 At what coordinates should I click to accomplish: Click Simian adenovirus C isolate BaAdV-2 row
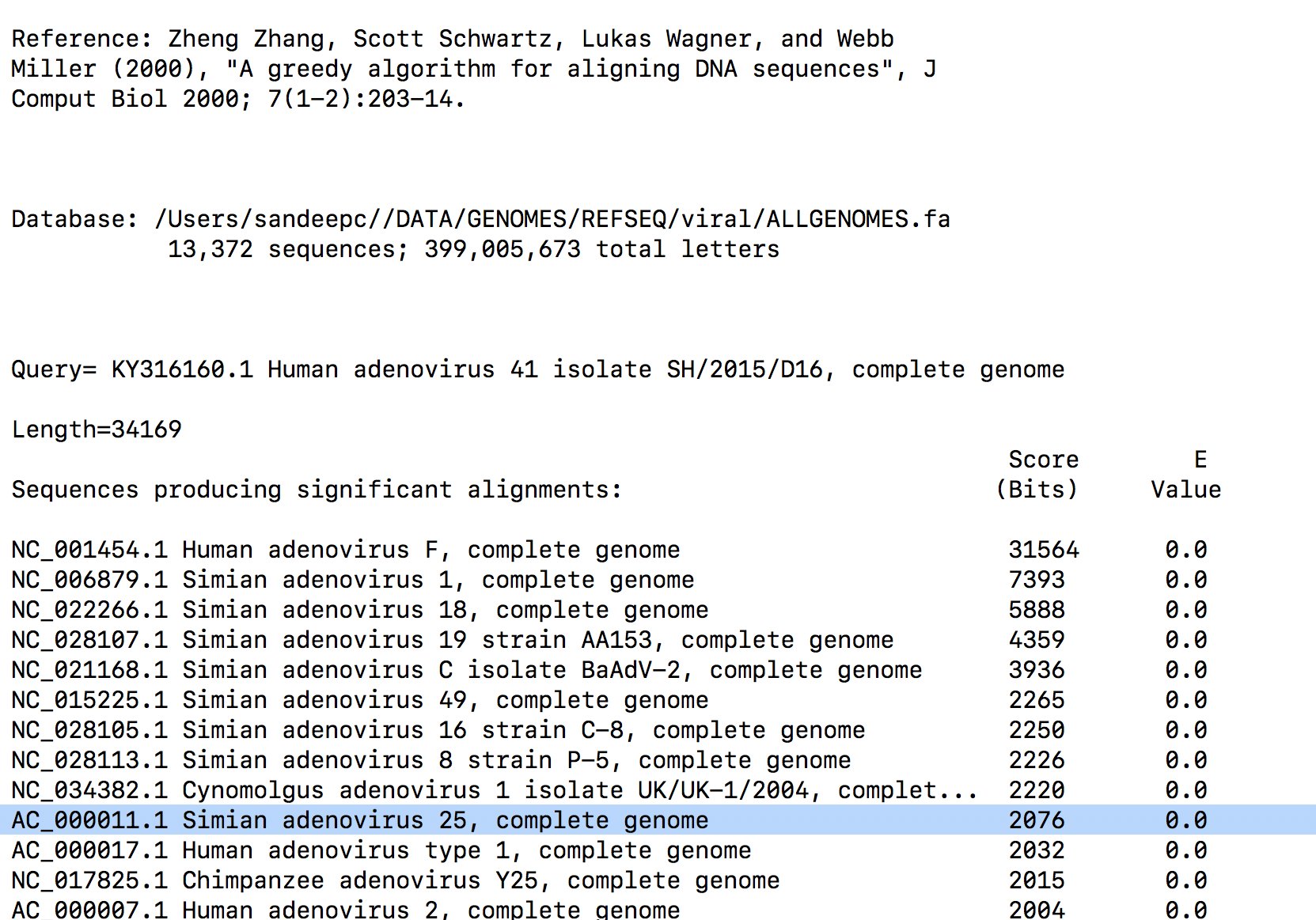466,670
